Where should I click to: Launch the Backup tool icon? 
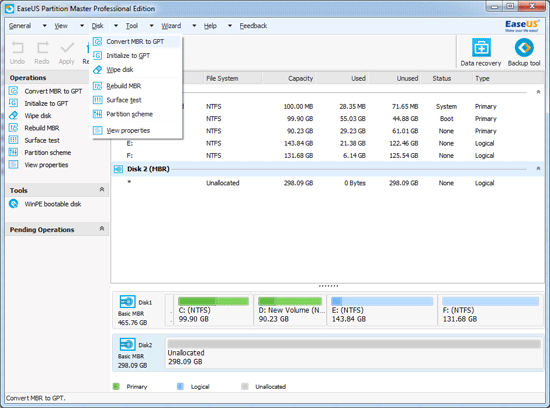pyautogui.click(x=524, y=48)
